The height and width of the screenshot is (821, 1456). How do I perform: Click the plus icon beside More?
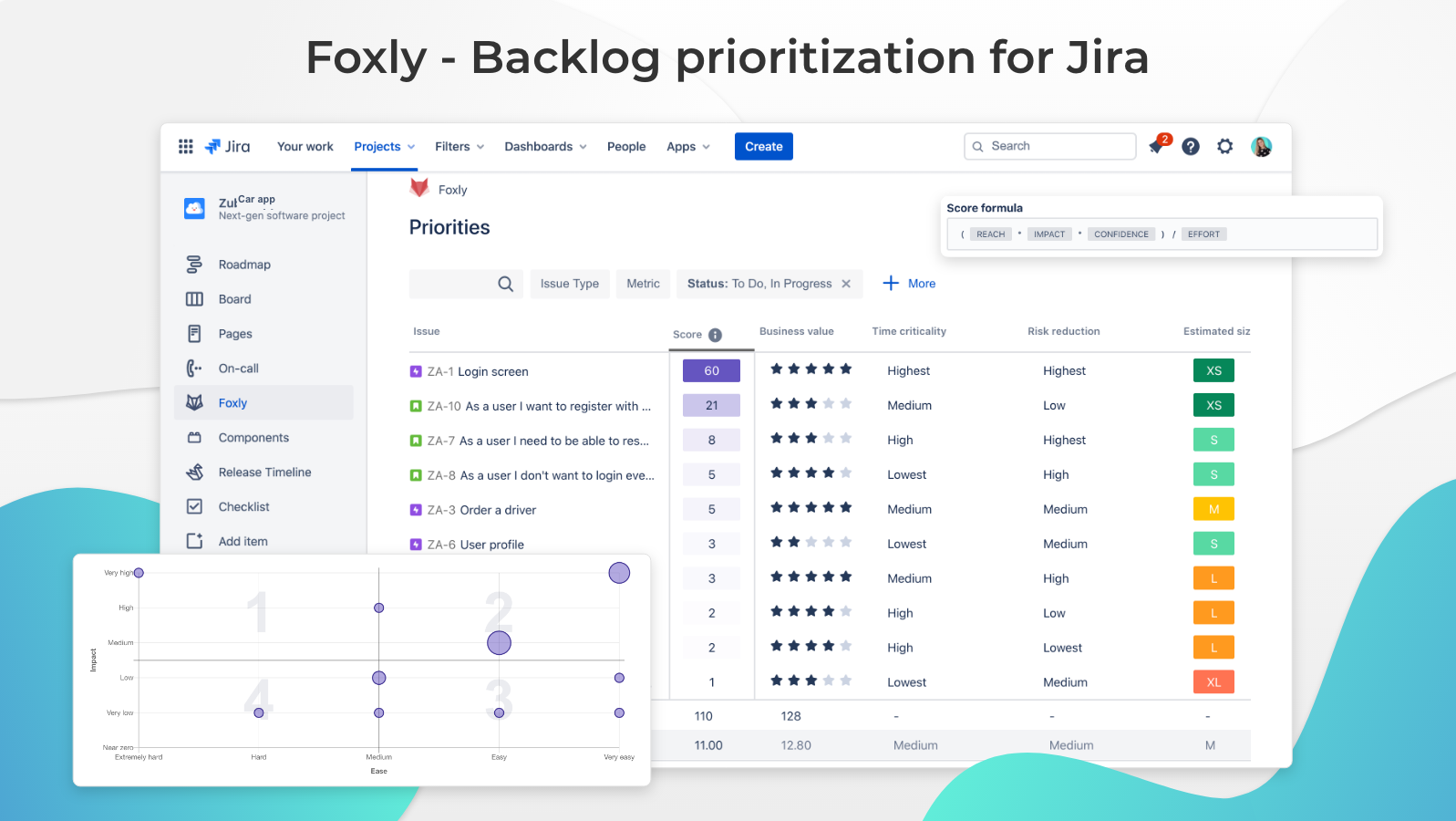tap(891, 284)
